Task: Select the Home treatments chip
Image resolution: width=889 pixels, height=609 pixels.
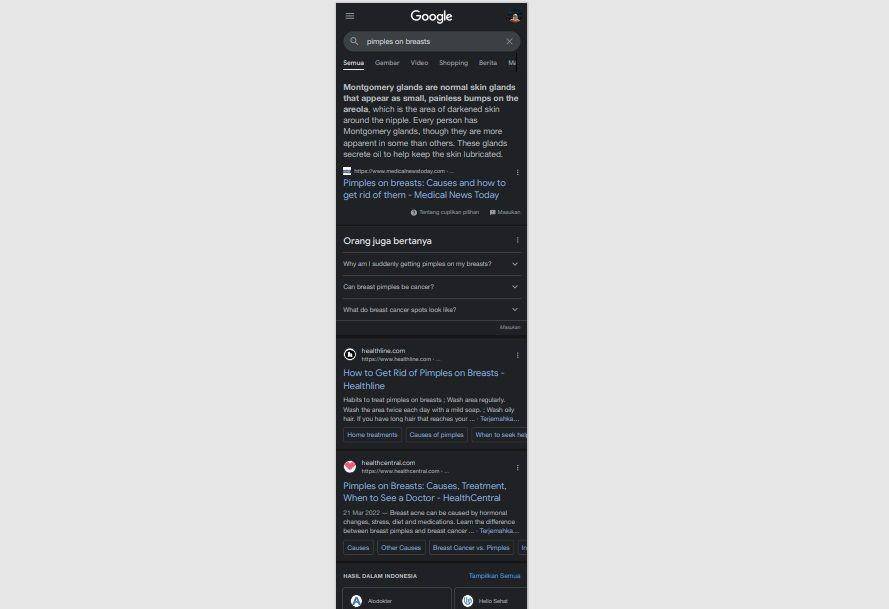Action: [x=372, y=435]
